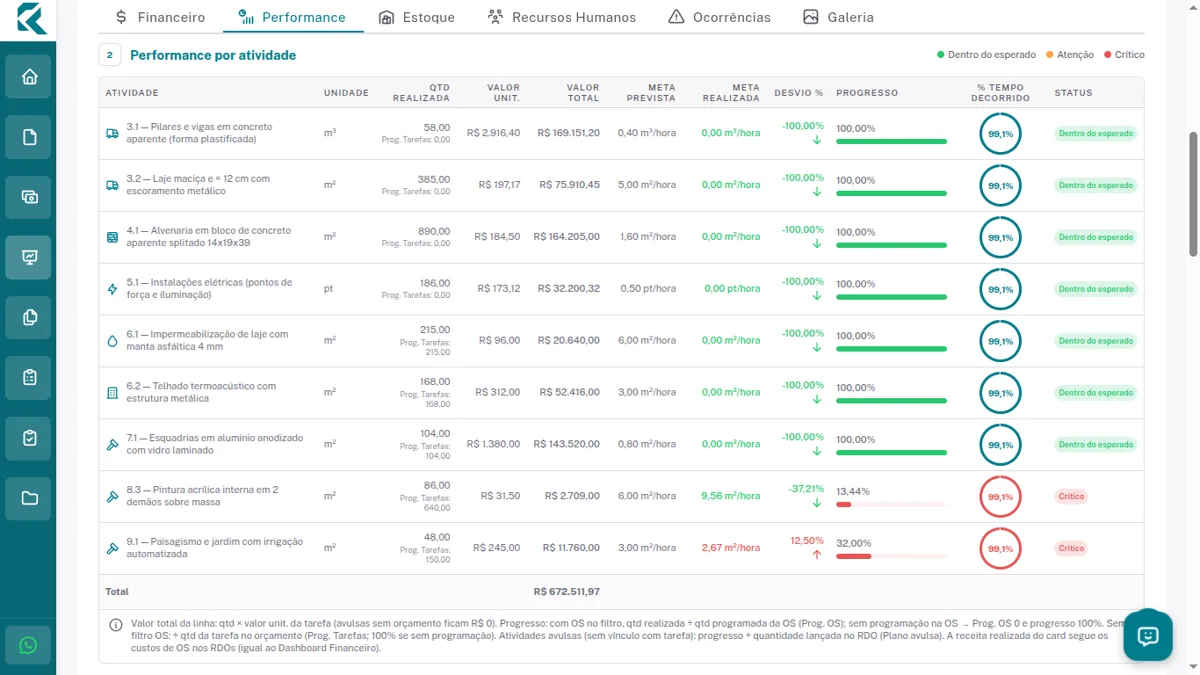Click the folder icon in sidebar
The image size is (1200, 675).
point(28,497)
